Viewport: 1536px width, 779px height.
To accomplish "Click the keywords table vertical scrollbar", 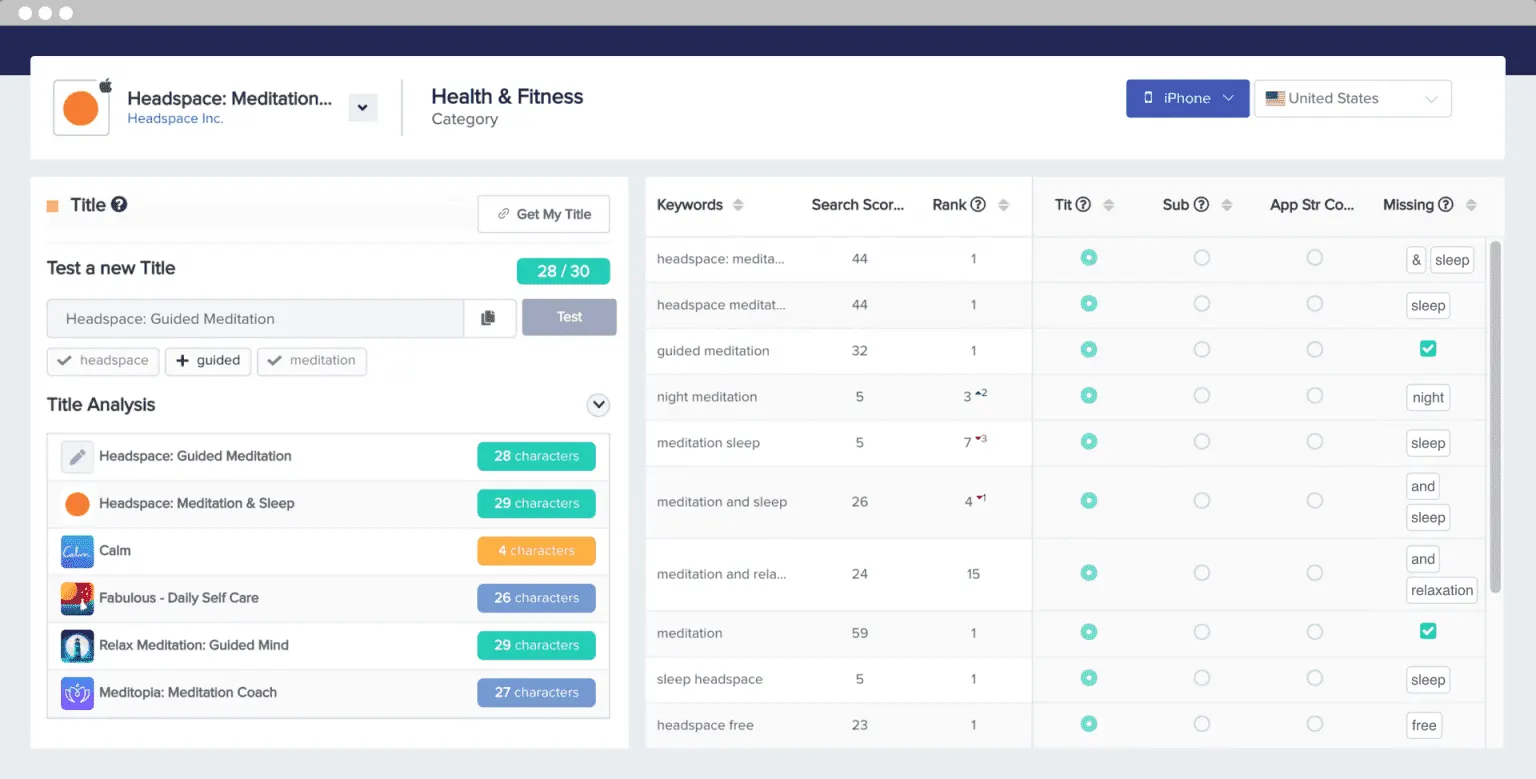I will tap(1495, 415).
